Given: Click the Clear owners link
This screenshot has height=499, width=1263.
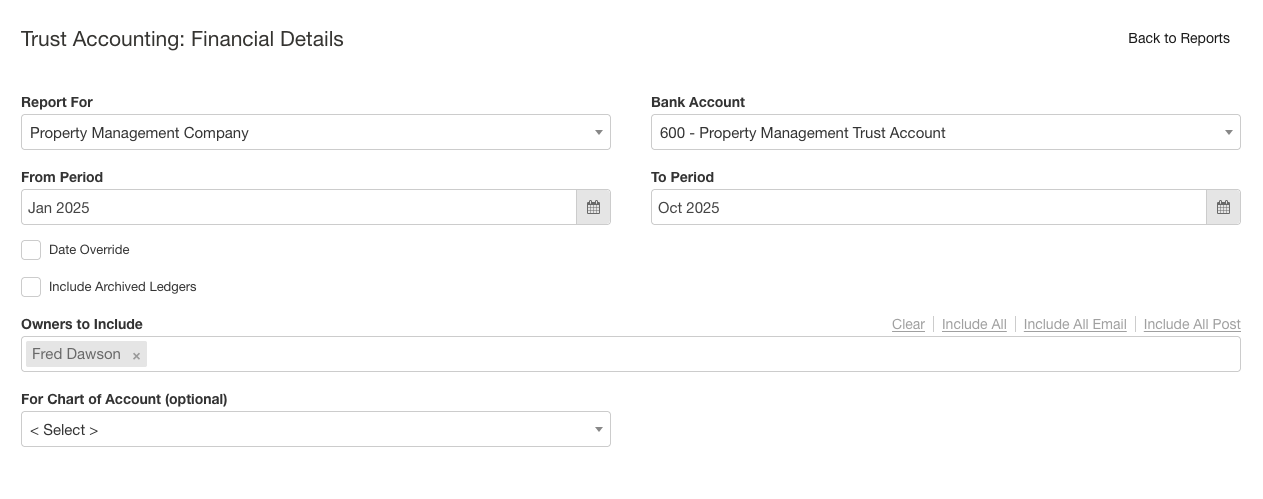Looking at the screenshot, I should (x=908, y=324).
